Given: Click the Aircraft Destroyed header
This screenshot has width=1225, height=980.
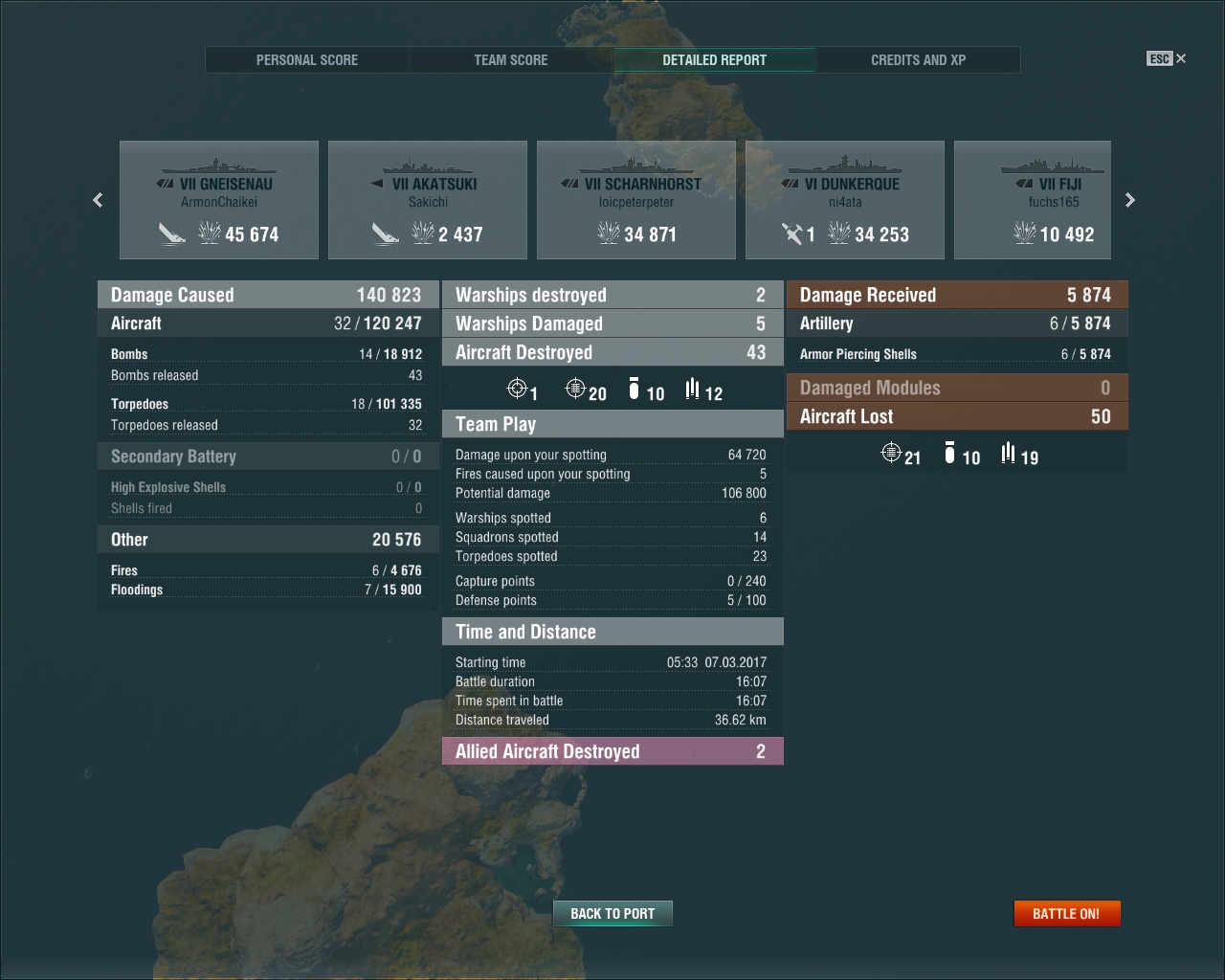Looking at the screenshot, I should (612, 352).
